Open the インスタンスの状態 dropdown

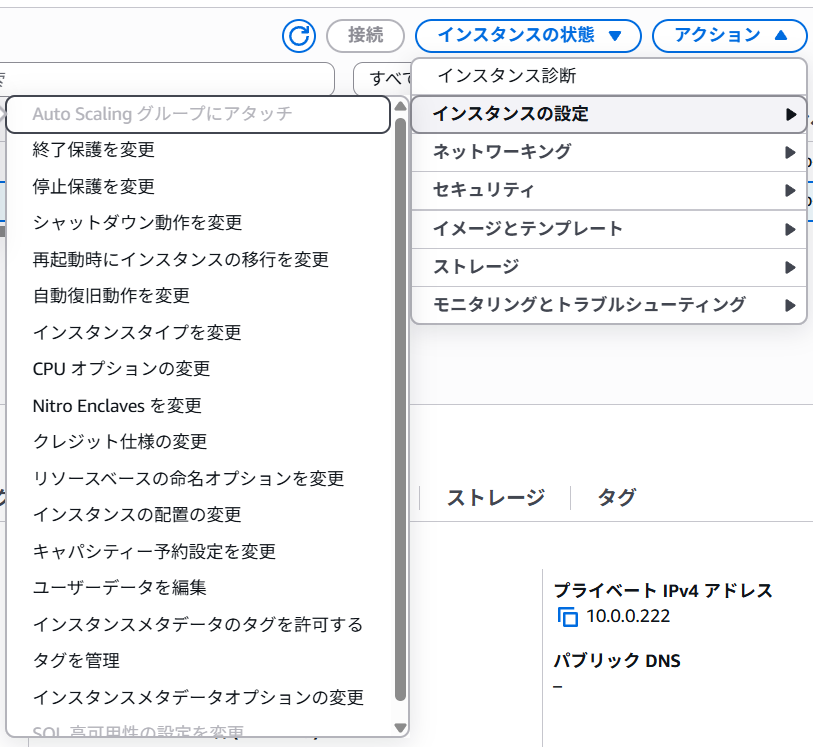pyautogui.click(x=525, y=36)
